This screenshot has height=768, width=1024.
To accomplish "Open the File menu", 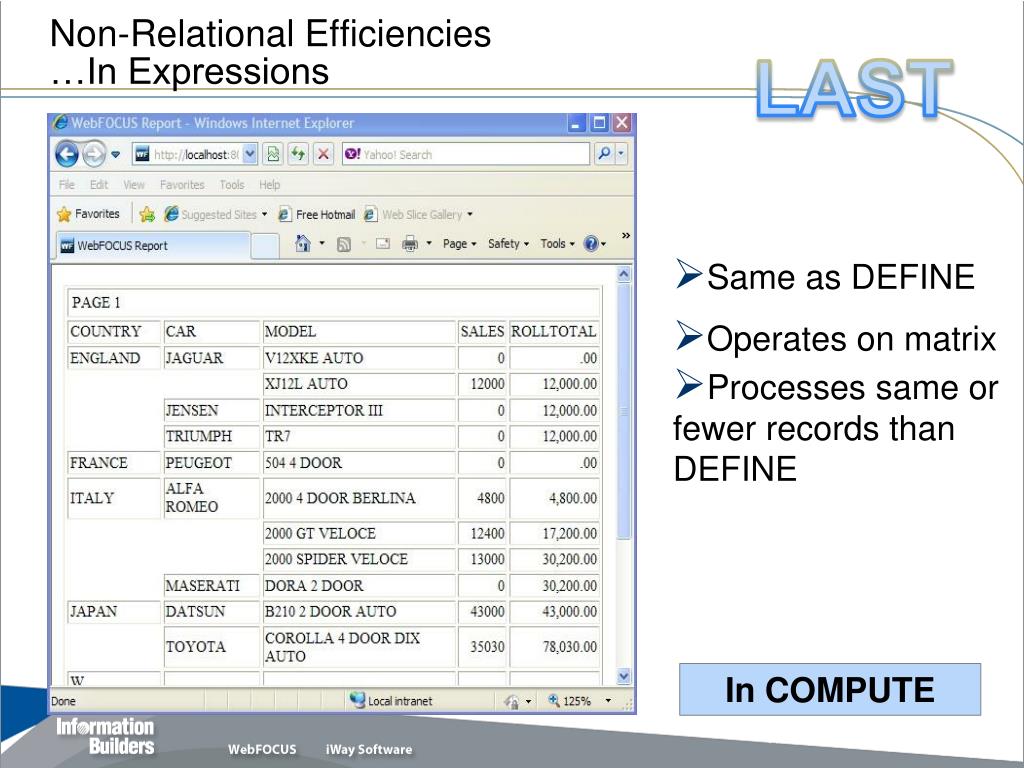I will (67, 185).
